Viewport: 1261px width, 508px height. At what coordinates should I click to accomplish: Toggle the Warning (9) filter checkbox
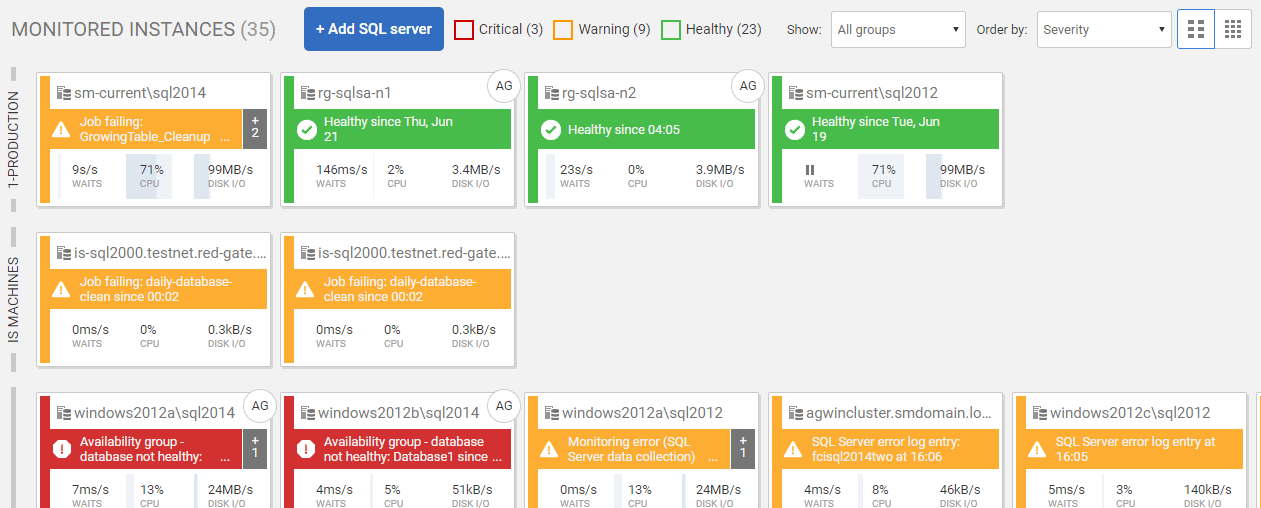[563, 30]
